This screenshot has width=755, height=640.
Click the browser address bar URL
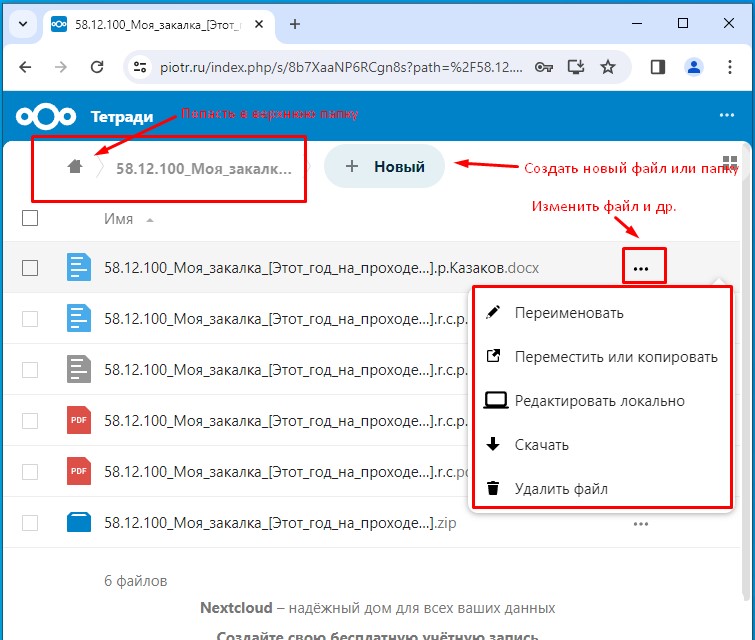coord(340,67)
